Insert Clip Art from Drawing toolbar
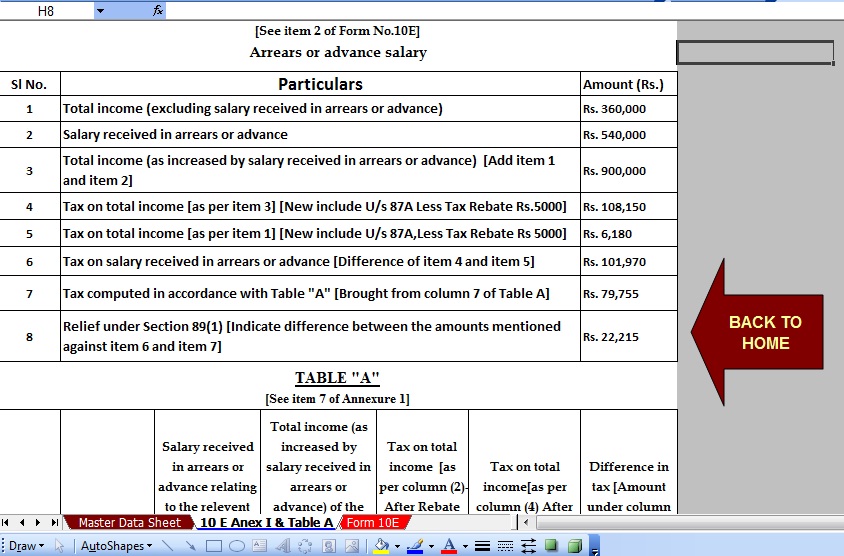 (x=329, y=546)
